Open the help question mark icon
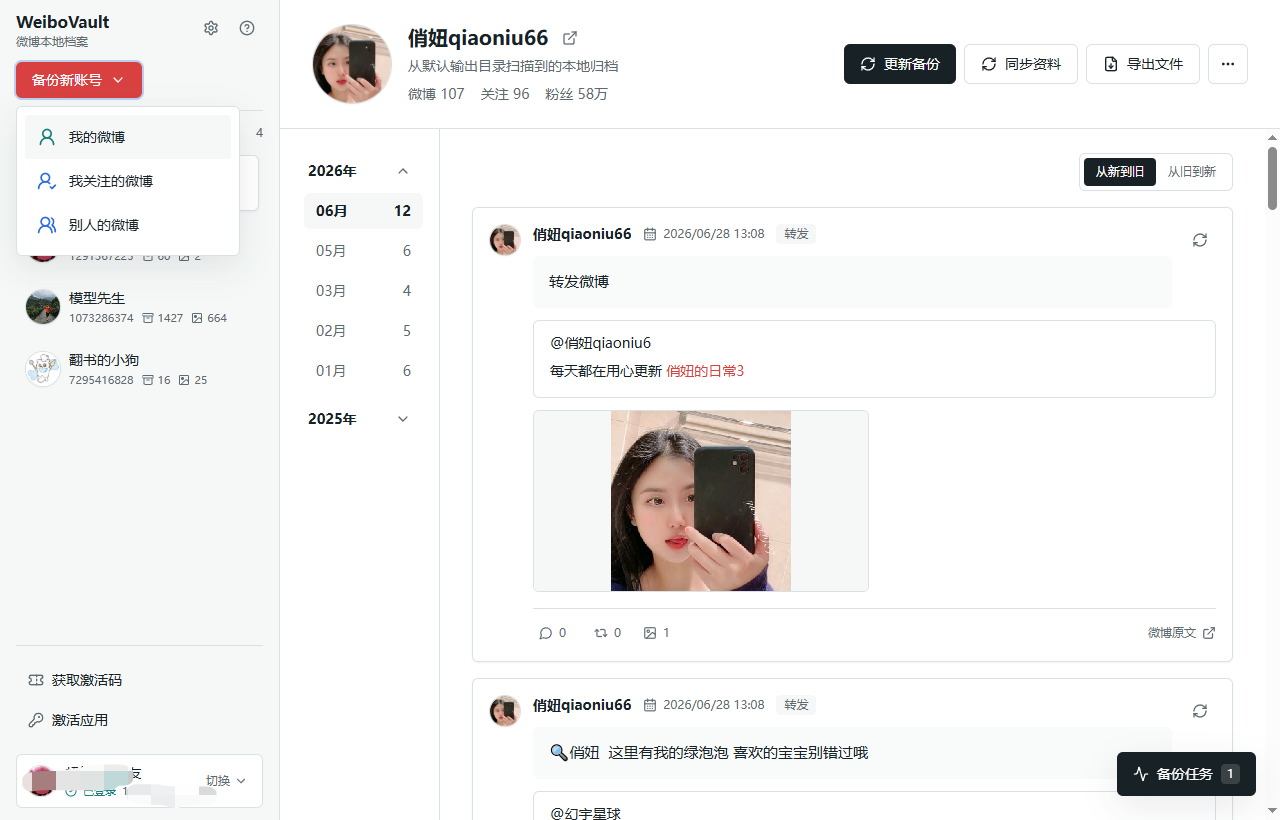 point(247,28)
